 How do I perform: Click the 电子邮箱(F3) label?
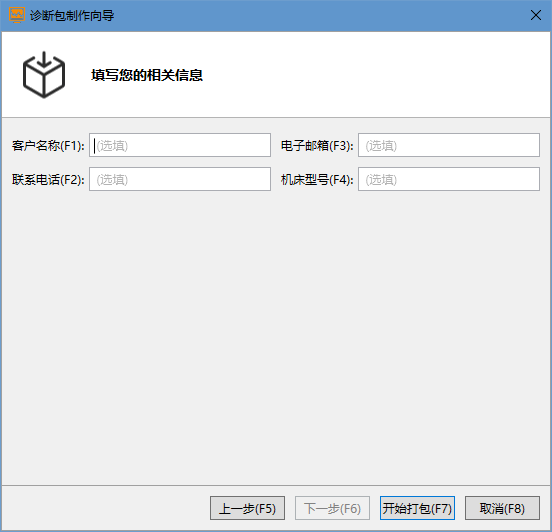point(317,145)
